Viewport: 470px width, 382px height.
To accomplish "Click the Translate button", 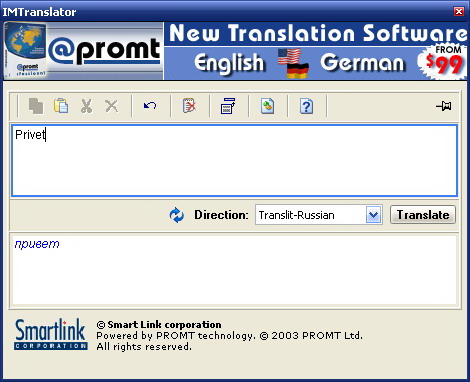I will tap(423, 215).
